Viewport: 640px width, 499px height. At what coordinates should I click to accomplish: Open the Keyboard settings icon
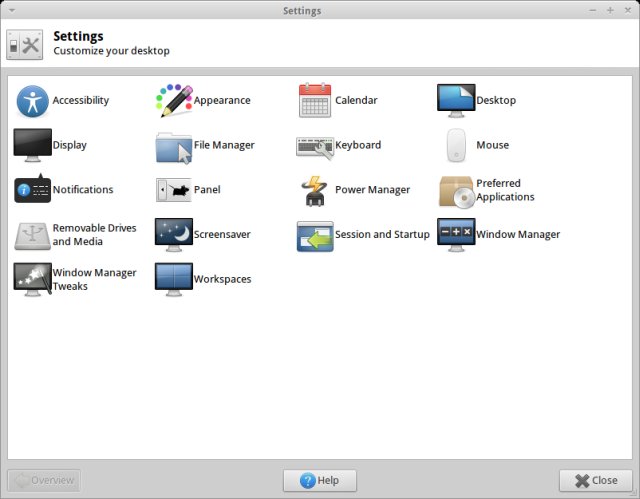point(315,147)
